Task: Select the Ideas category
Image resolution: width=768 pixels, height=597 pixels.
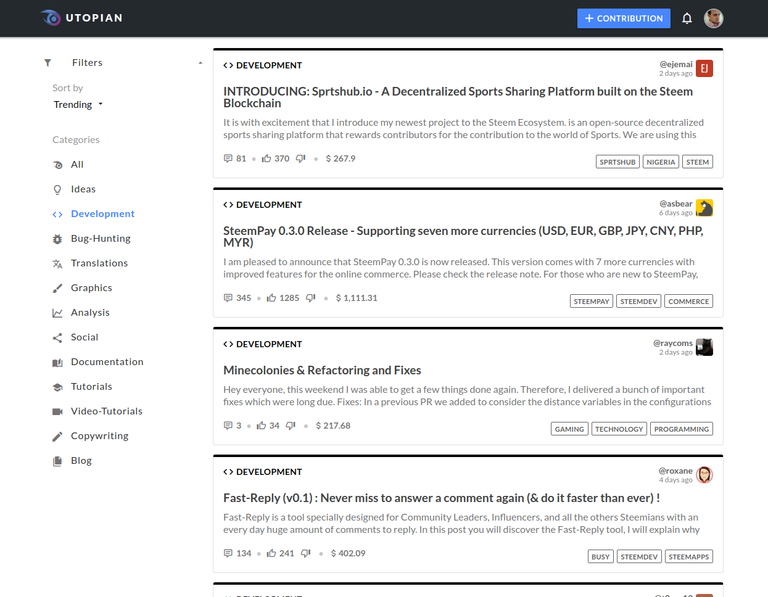Action: click(x=83, y=189)
